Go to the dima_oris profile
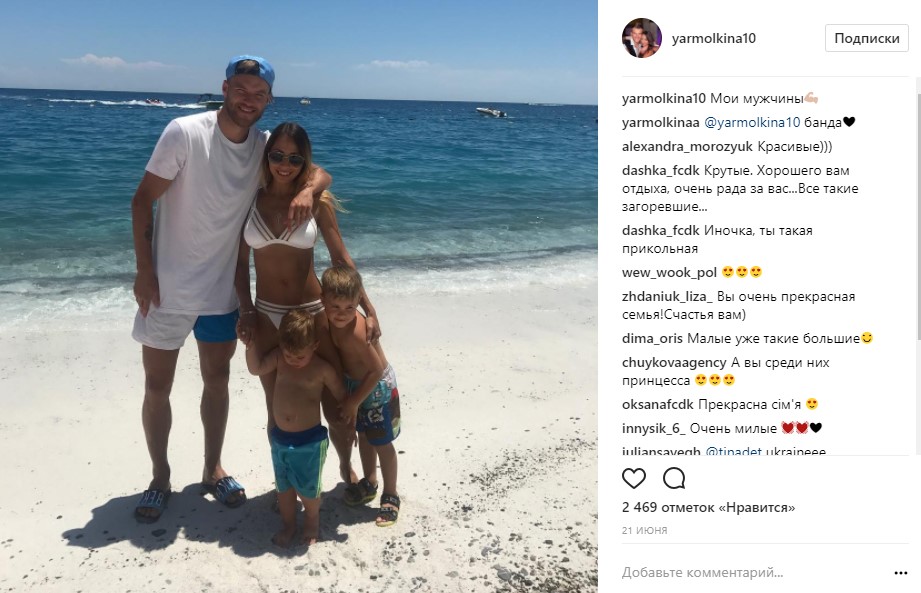Screen dimensions: 921x593 (652, 338)
